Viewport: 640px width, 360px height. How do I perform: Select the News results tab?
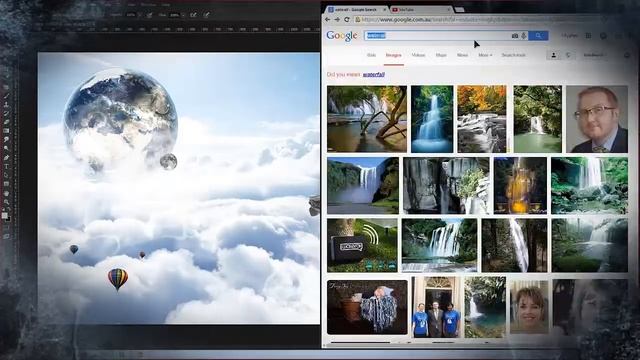point(462,55)
